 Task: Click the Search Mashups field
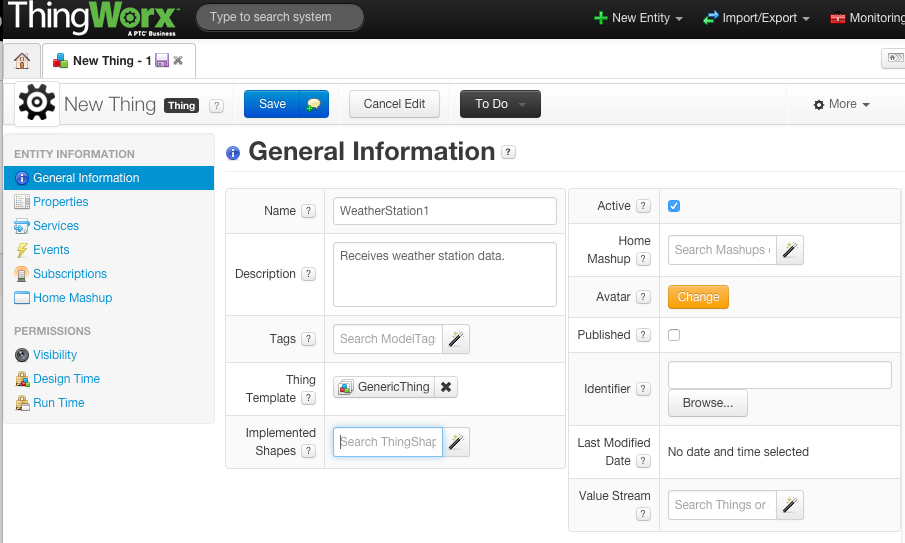tap(723, 250)
